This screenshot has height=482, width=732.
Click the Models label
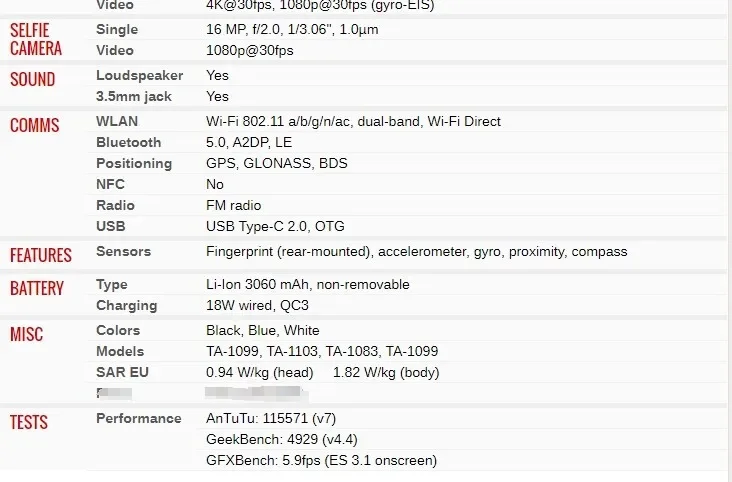click(120, 351)
